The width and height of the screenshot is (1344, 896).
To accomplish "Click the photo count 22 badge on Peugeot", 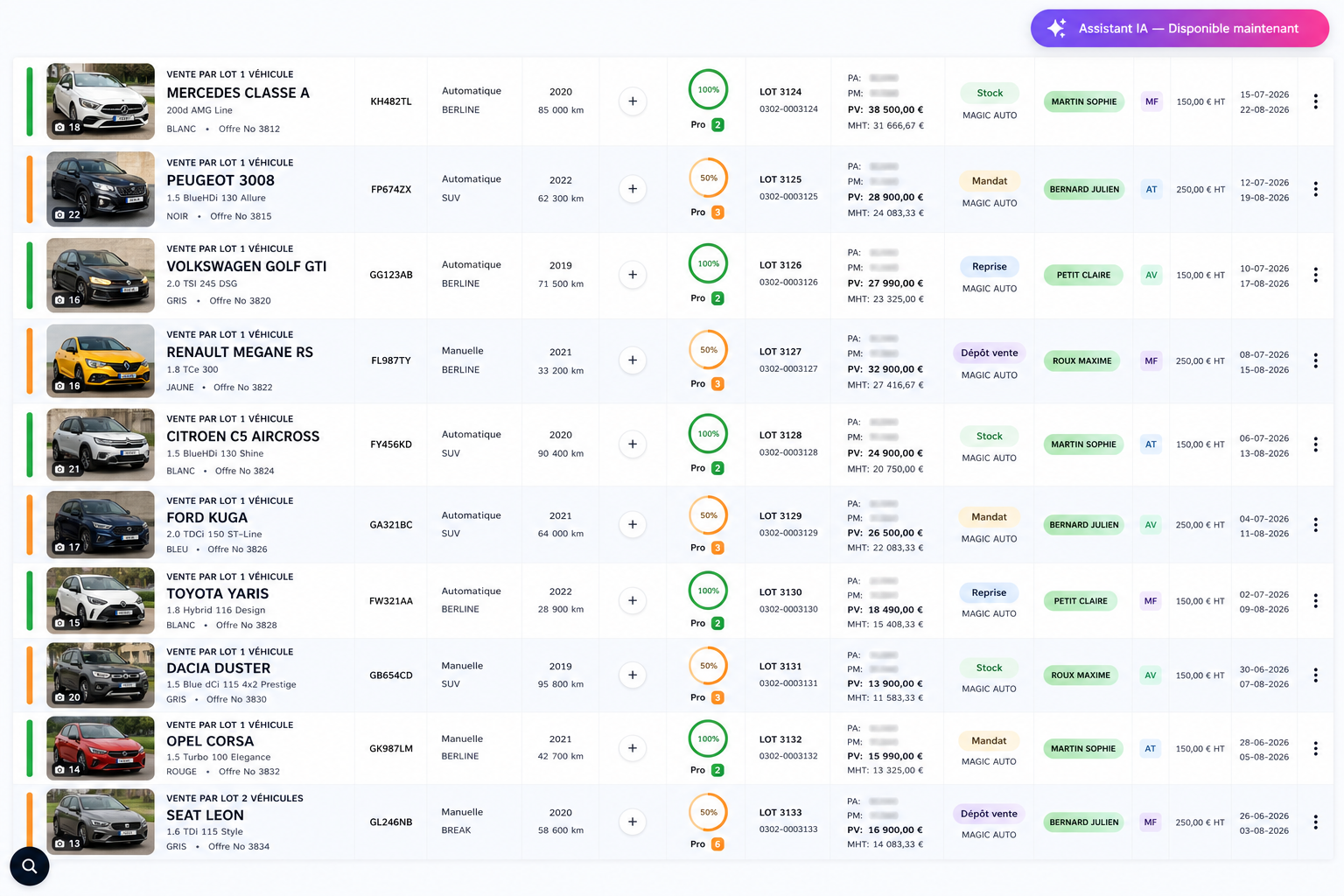I will coord(67,214).
